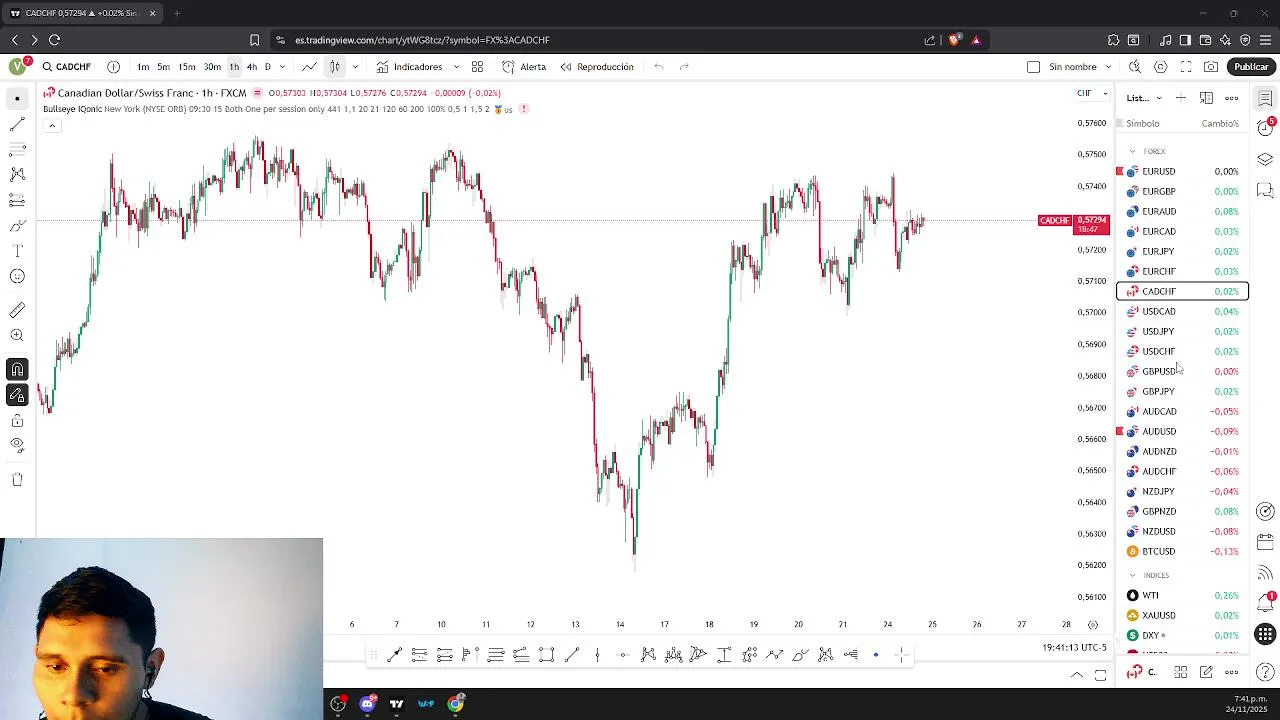
Task: Open the chart type dropdown arrow
Action: (355, 67)
